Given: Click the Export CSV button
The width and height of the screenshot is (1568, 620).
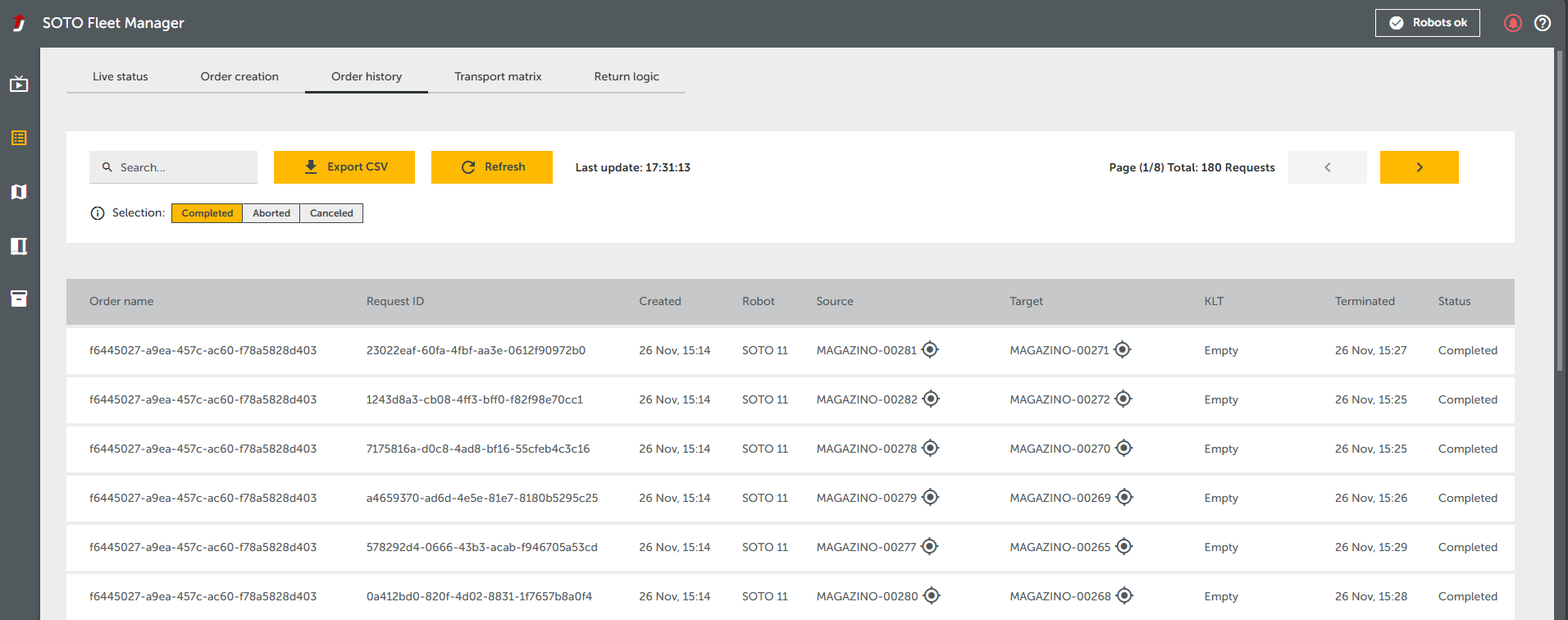Looking at the screenshot, I should [344, 167].
